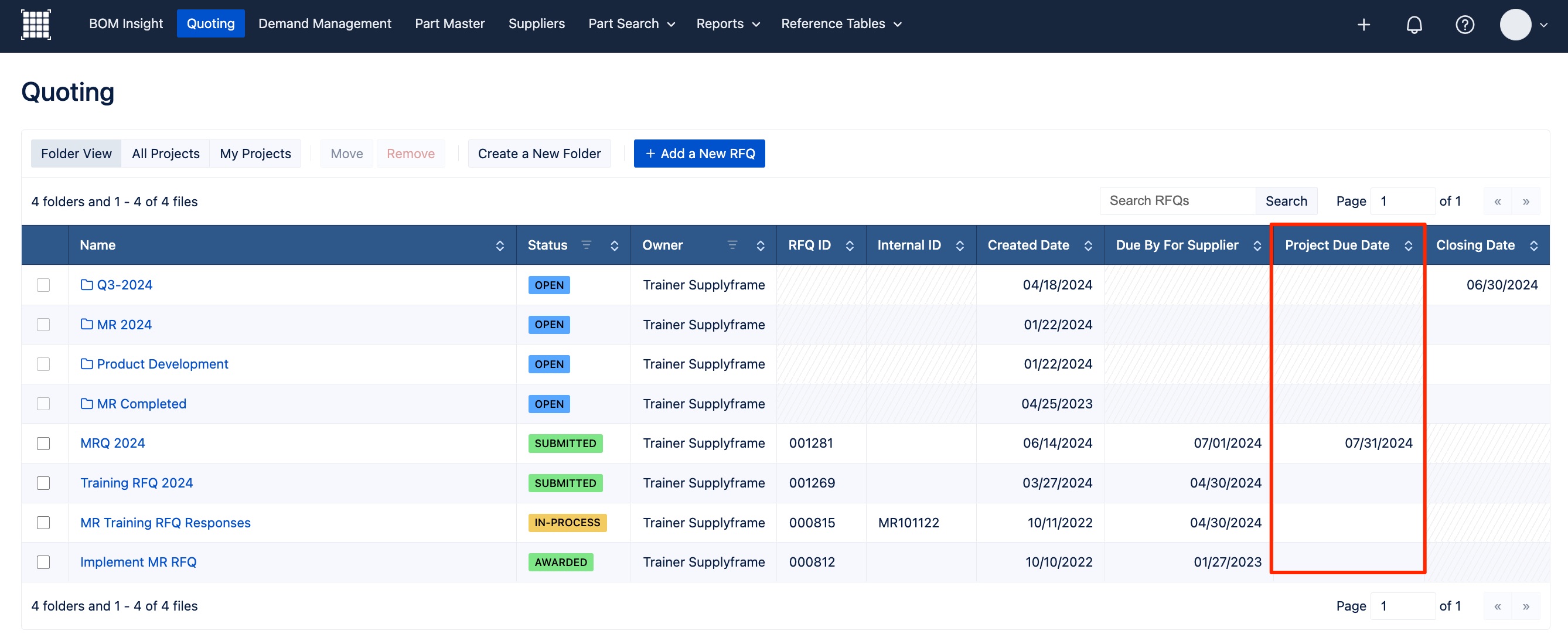Open the Implement MR RFQ link

click(x=138, y=562)
